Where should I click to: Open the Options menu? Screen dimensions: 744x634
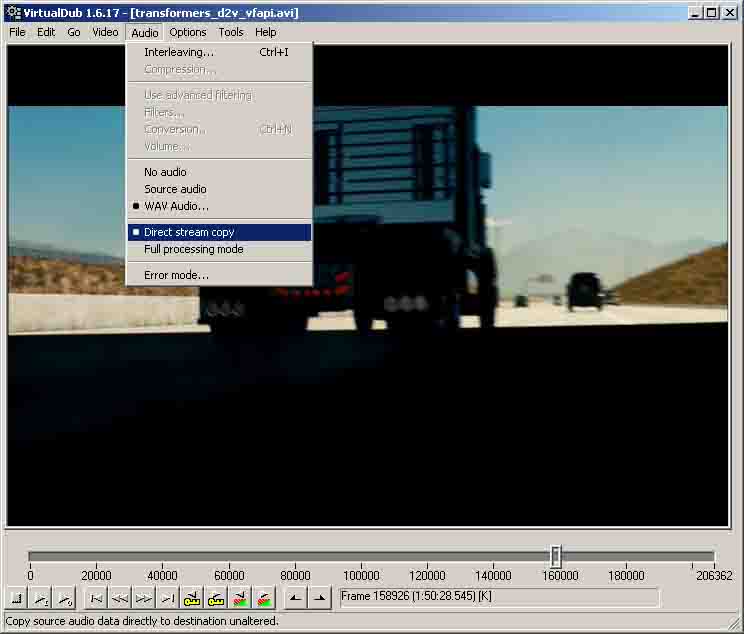pos(188,32)
